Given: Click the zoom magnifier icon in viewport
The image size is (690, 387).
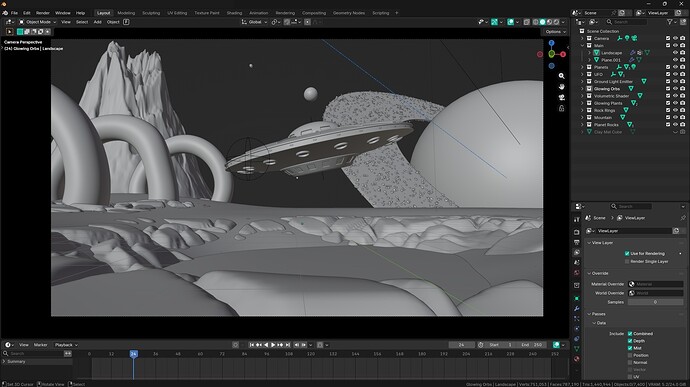Looking at the screenshot, I should (562, 76).
